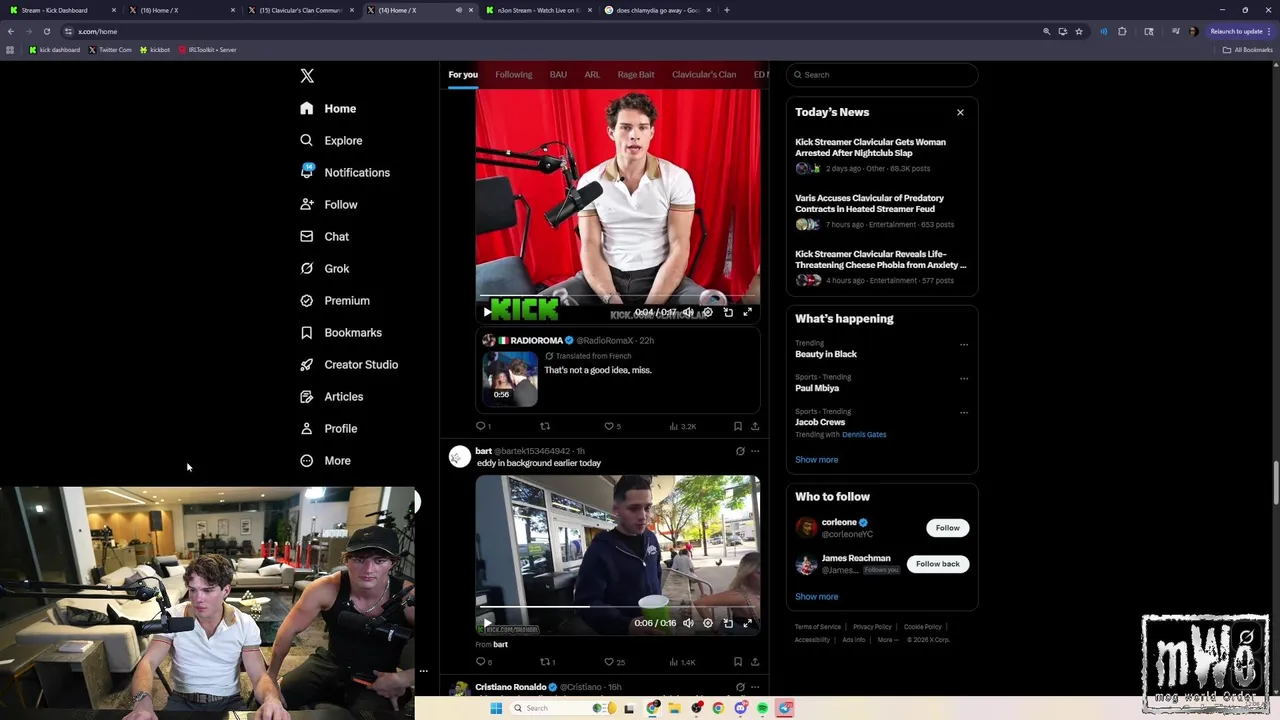Switch to Stream - Kick Dashboard browser tab
Screen dimensions: 1280x720
[x=62, y=10]
